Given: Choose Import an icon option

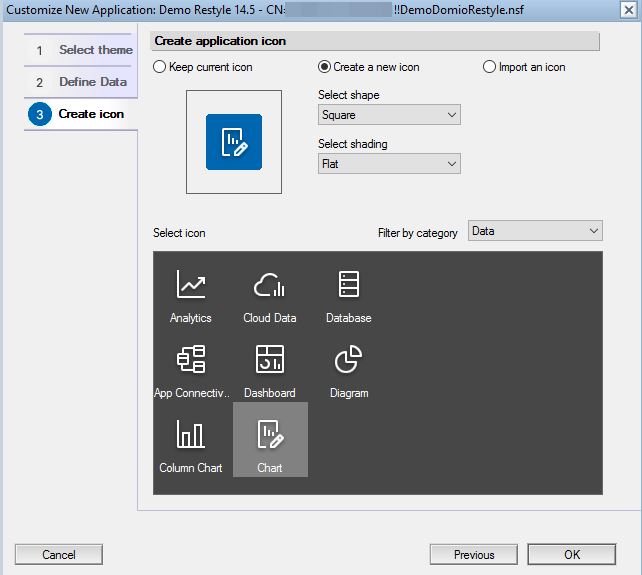Looking at the screenshot, I should [x=524, y=67].
